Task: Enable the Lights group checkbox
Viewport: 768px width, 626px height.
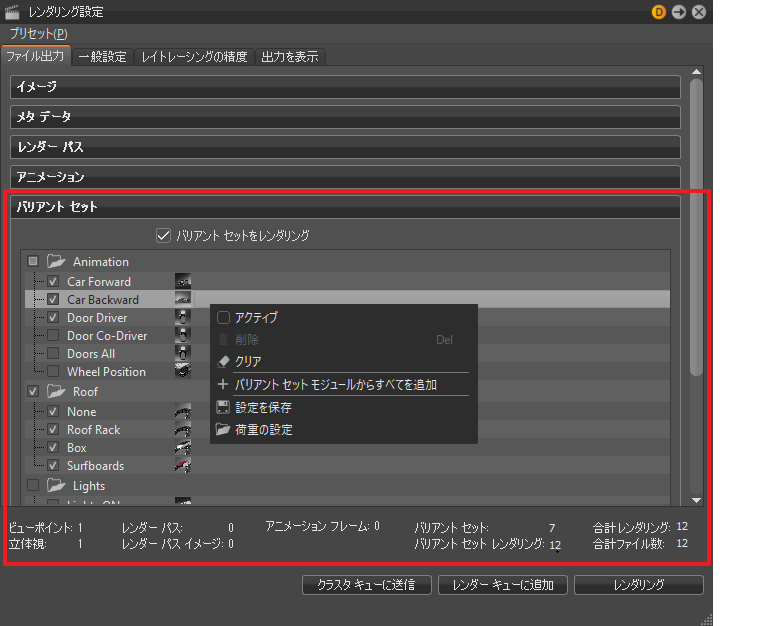Action: [x=33, y=485]
